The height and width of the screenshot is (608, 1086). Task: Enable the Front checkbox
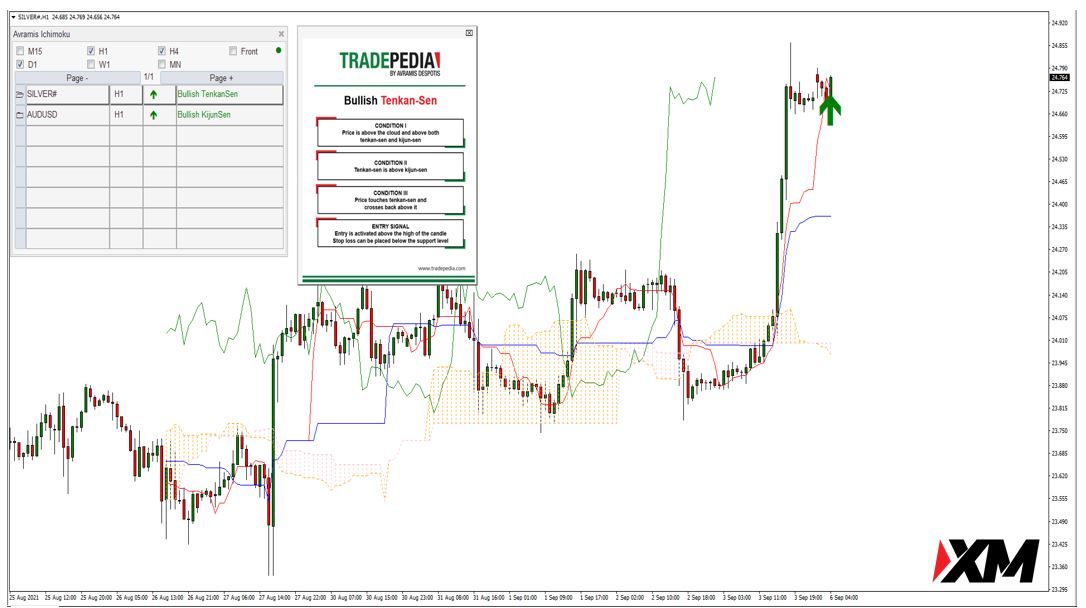(233, 51)
